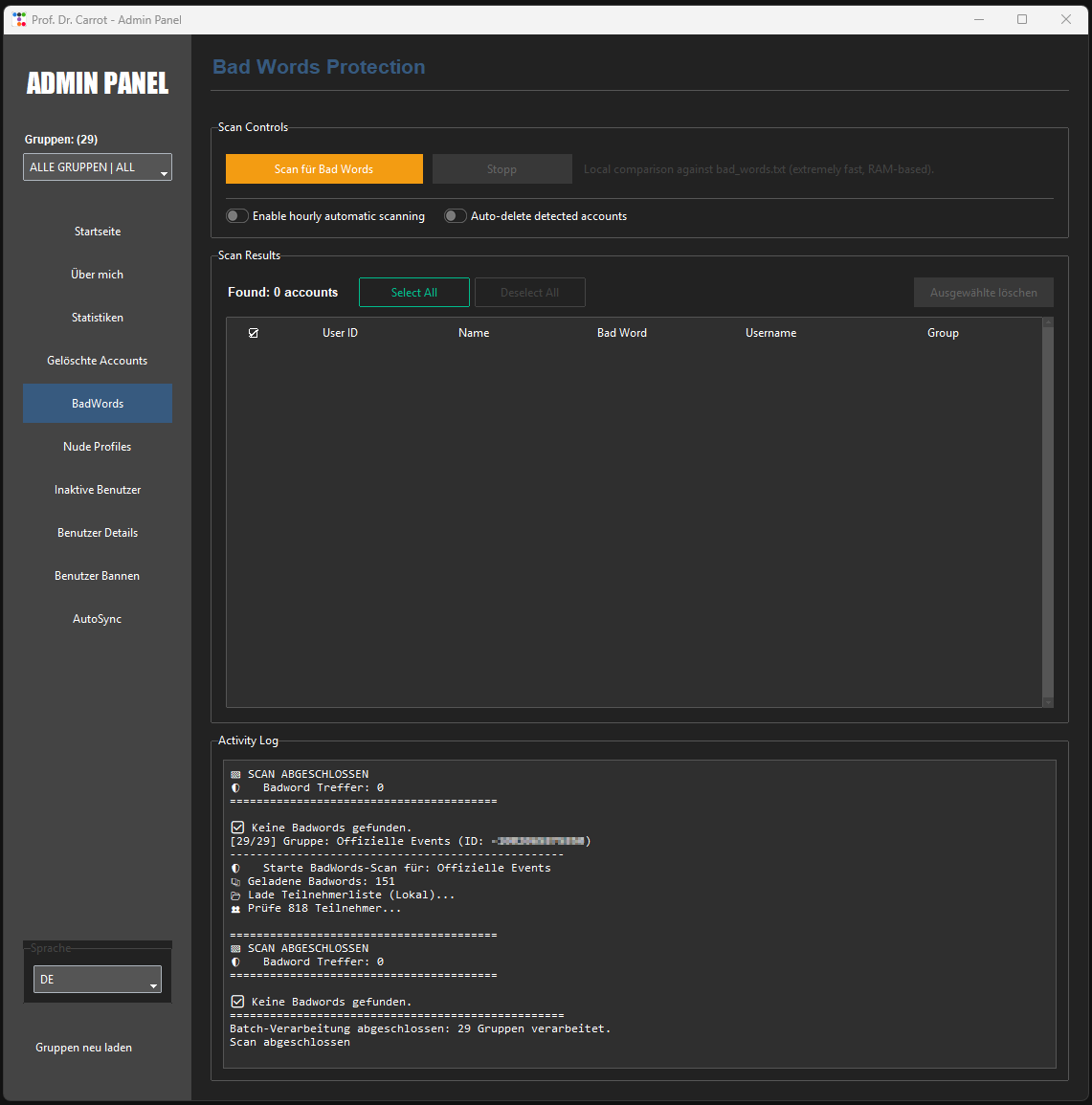Expand the DE language dropdown
The width and height of the screenshot is (1092, 1105).
[98, 980]
